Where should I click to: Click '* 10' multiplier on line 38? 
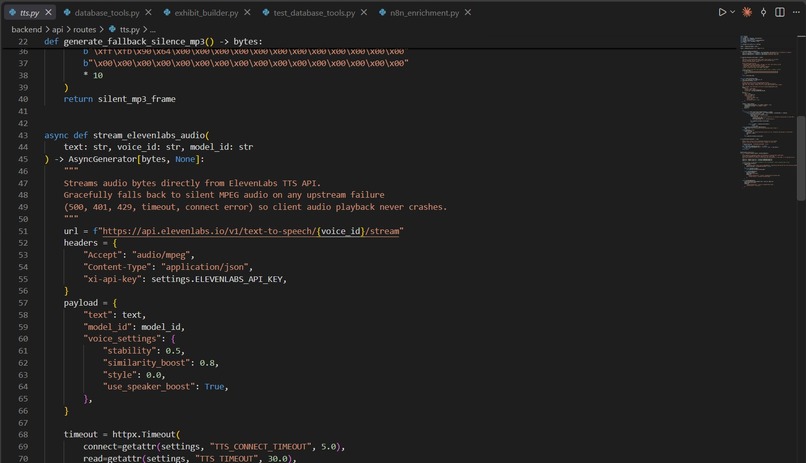[x=93, y=75]
